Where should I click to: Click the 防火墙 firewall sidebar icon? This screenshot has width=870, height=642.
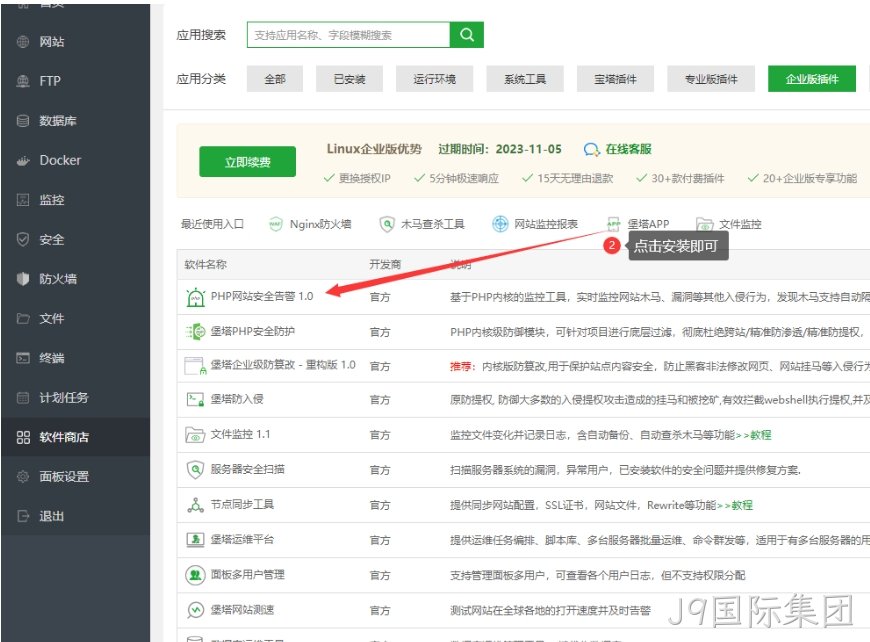23,279
